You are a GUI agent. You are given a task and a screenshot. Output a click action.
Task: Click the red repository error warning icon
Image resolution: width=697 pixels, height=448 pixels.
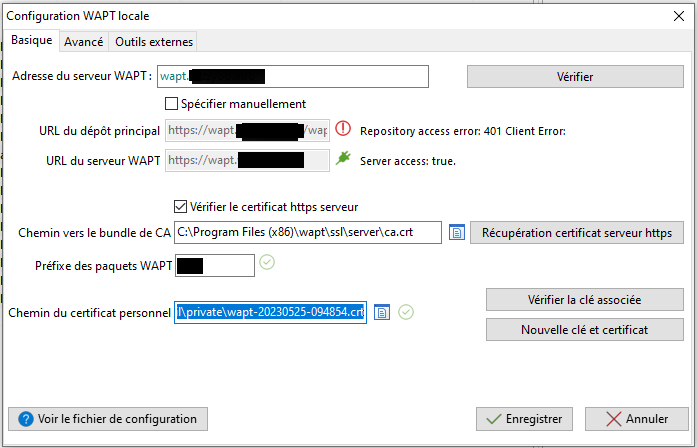(x=343, y=128)
